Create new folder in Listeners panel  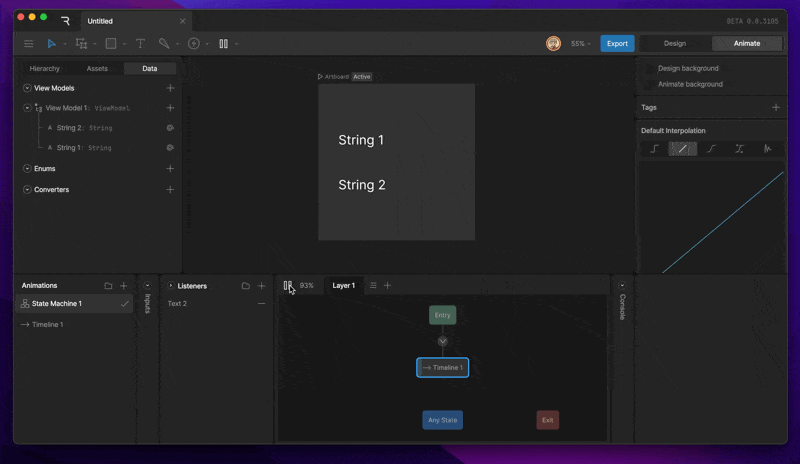(246, 286)
